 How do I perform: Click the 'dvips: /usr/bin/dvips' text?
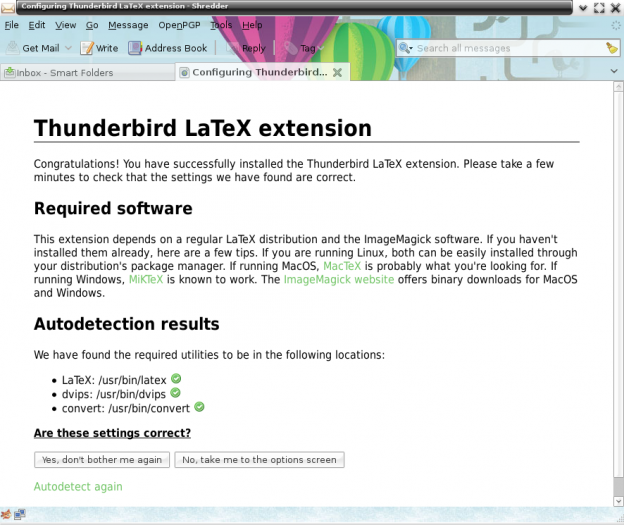coord(113,394)
